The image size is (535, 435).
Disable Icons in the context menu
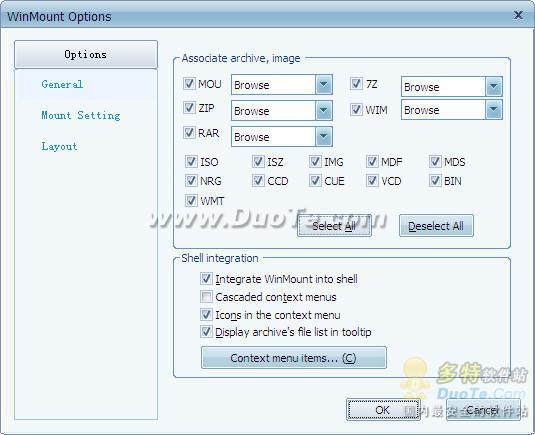coord(206,314)
